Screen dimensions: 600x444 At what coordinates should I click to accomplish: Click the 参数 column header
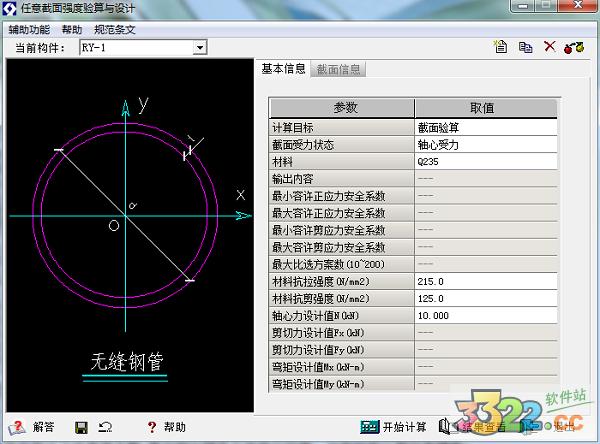342,108
